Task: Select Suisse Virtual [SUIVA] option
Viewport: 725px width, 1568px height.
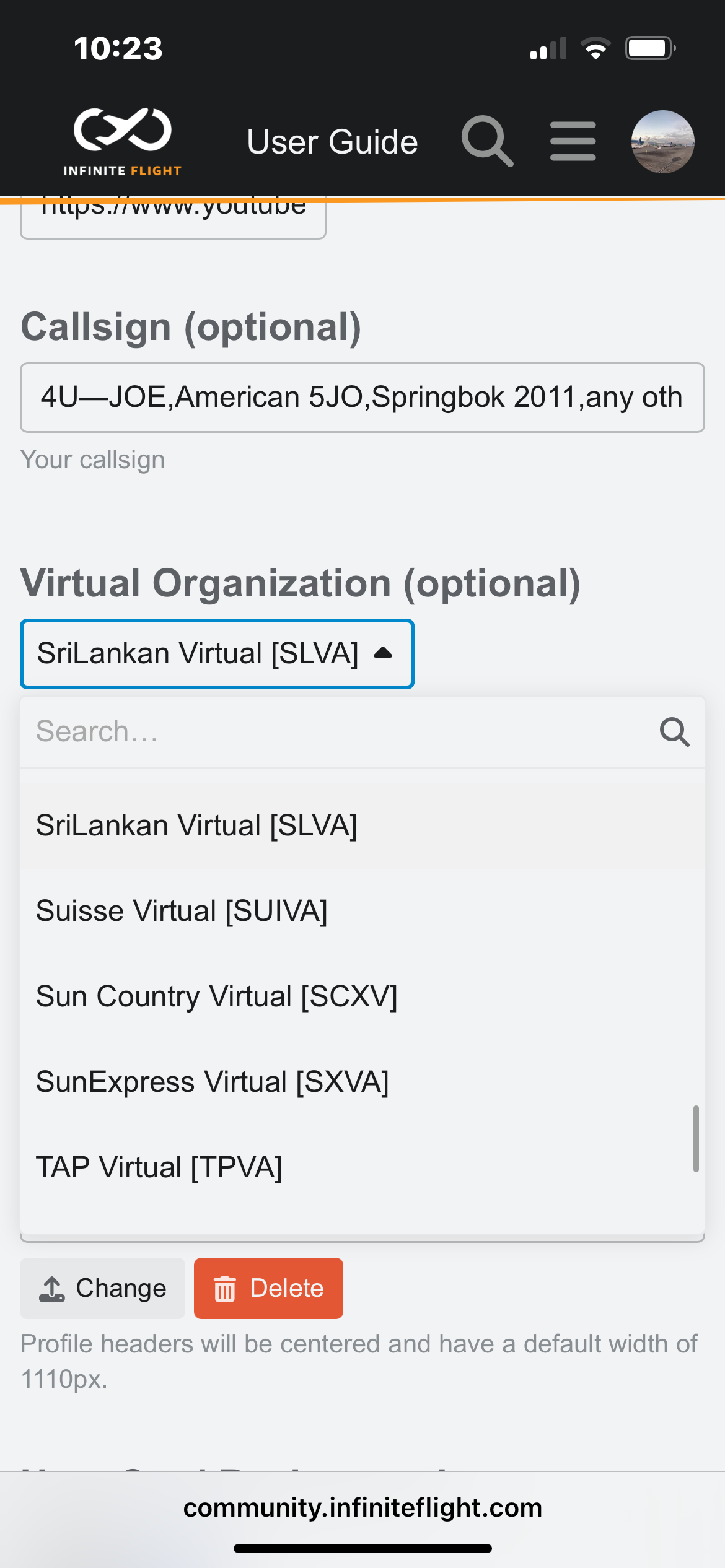Action: coord(182,911)
